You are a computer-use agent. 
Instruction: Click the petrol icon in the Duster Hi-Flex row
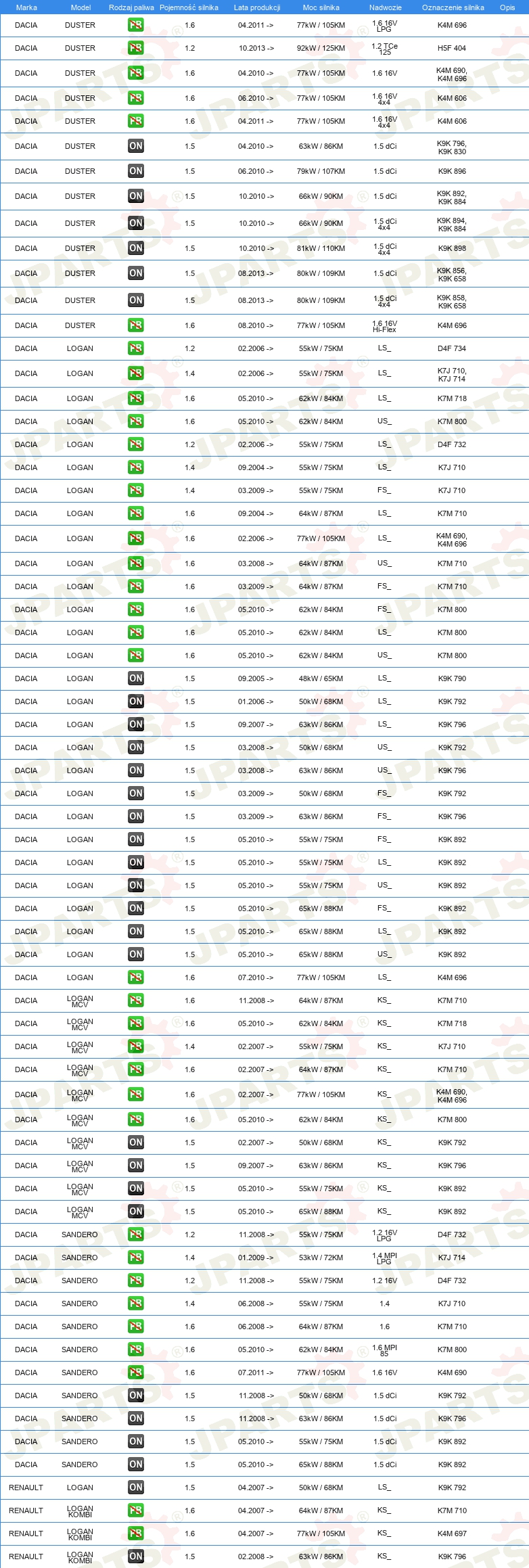136,325
